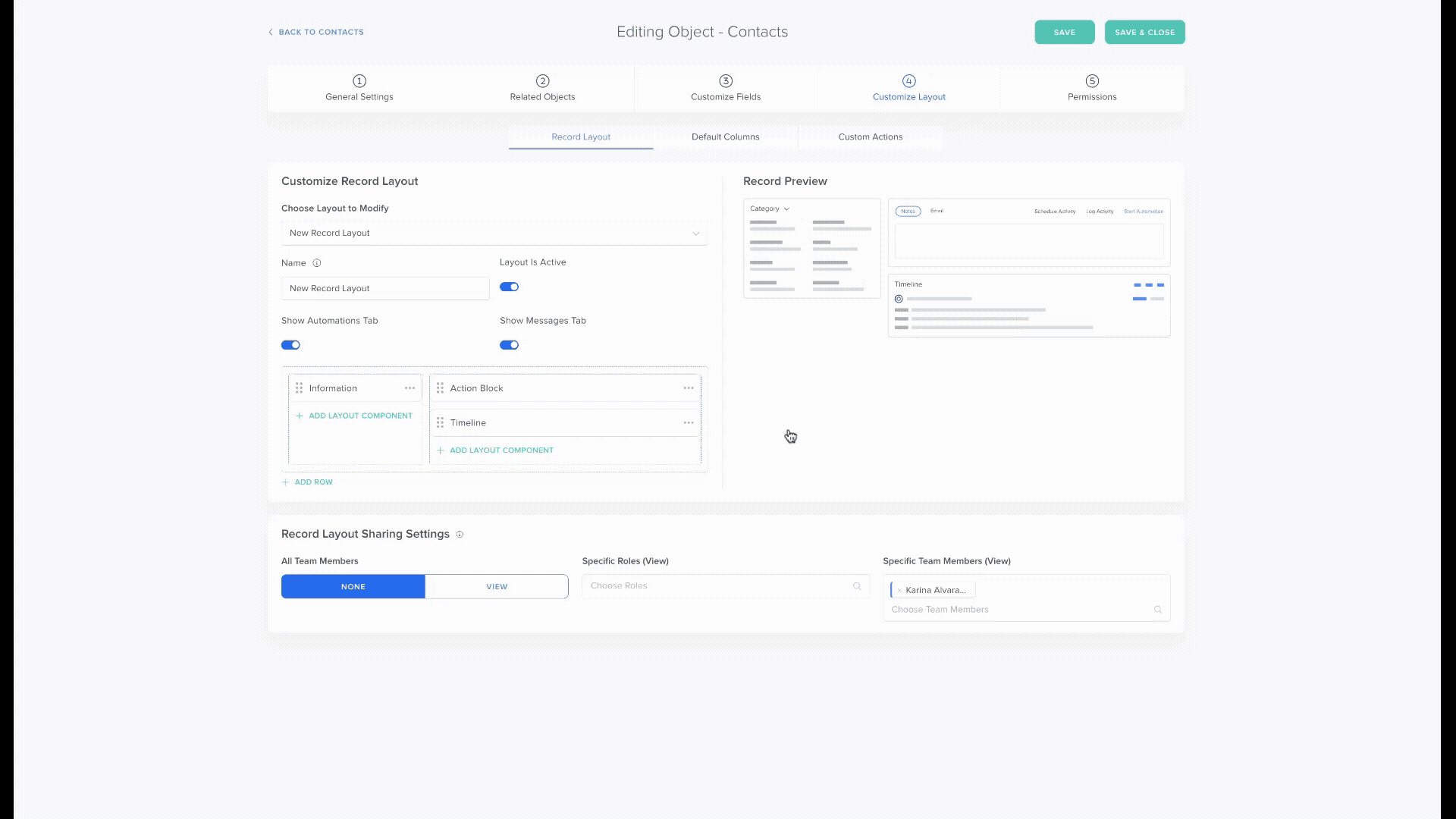
Task: Switch to Default Columns tab
Action: pos(725,137)
